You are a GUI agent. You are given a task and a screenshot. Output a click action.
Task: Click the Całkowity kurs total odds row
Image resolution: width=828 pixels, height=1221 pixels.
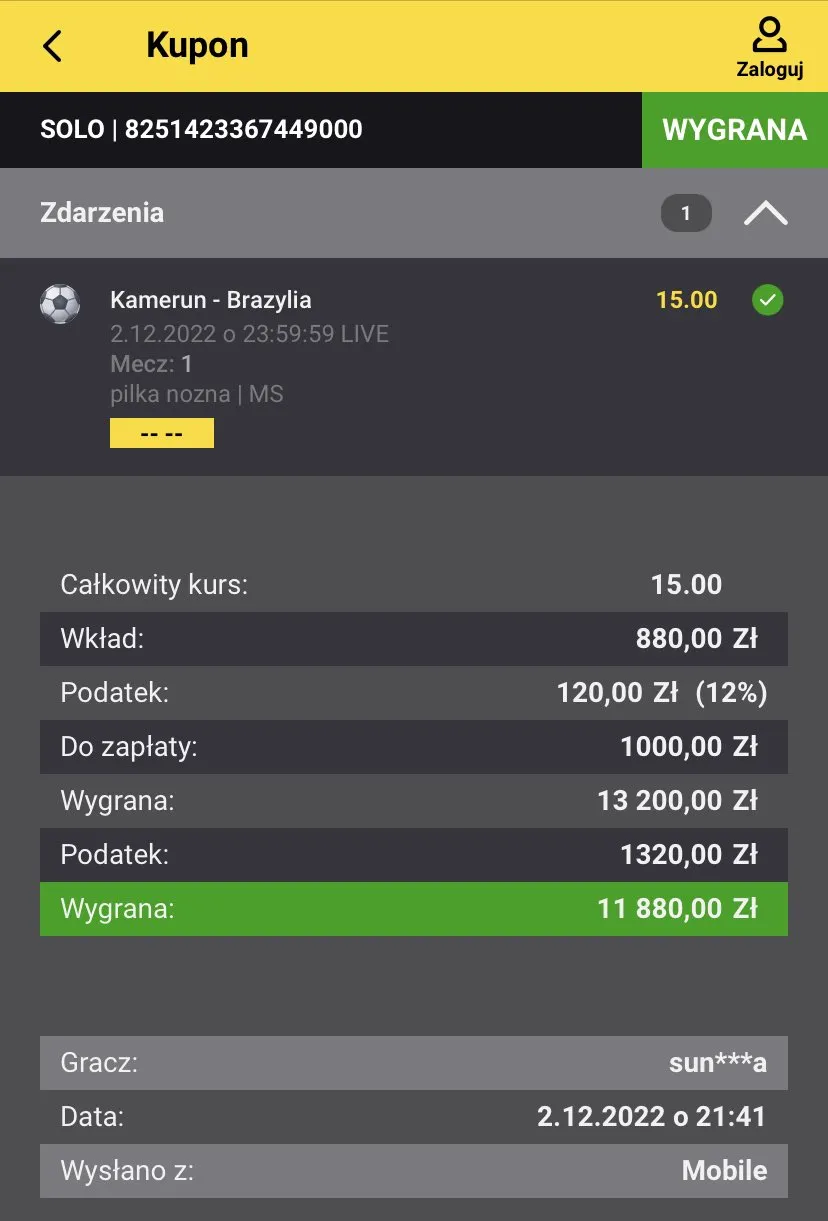414,585
